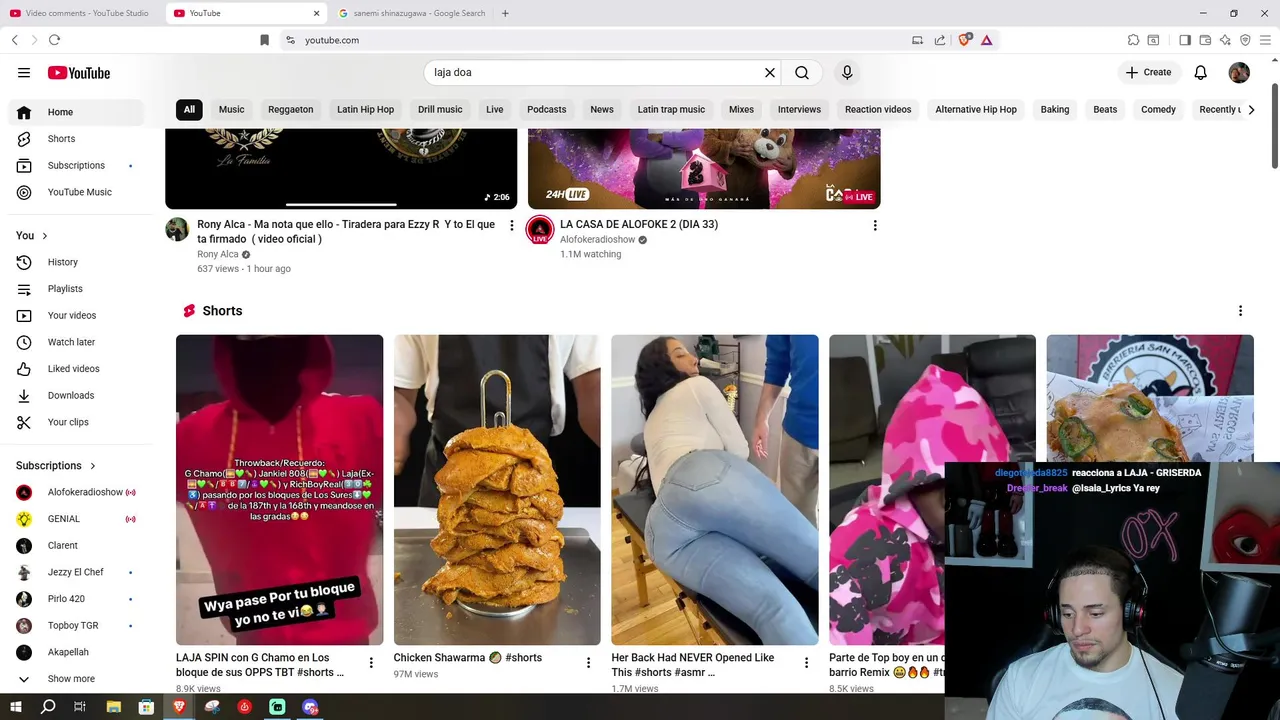Open the browser extensions puzzle icon
1280x720 pixels.
[1133, 40]
